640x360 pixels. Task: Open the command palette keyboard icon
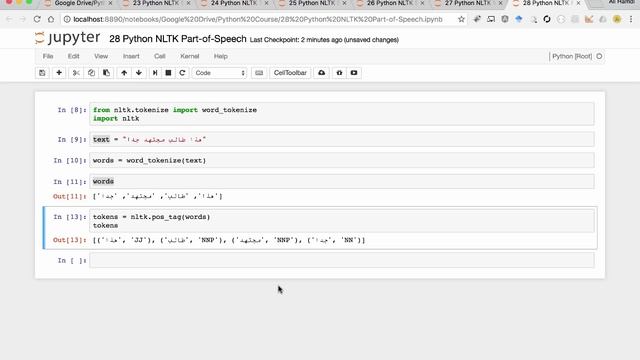(259, 73)
